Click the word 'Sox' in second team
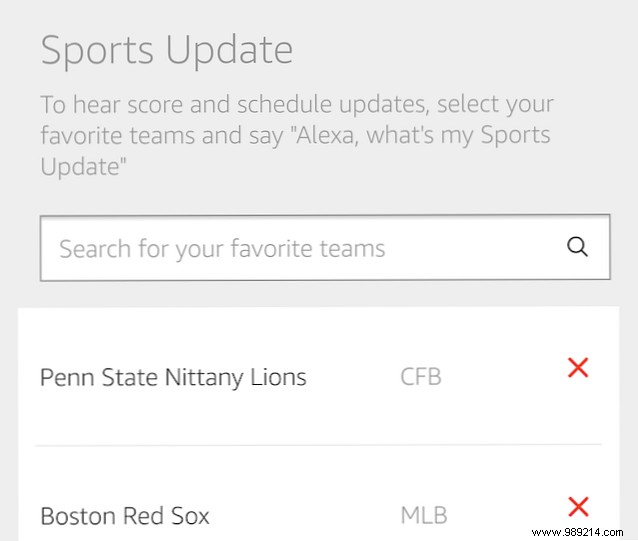Viewport: 638px width, 541px height. (x=189, y=516)
